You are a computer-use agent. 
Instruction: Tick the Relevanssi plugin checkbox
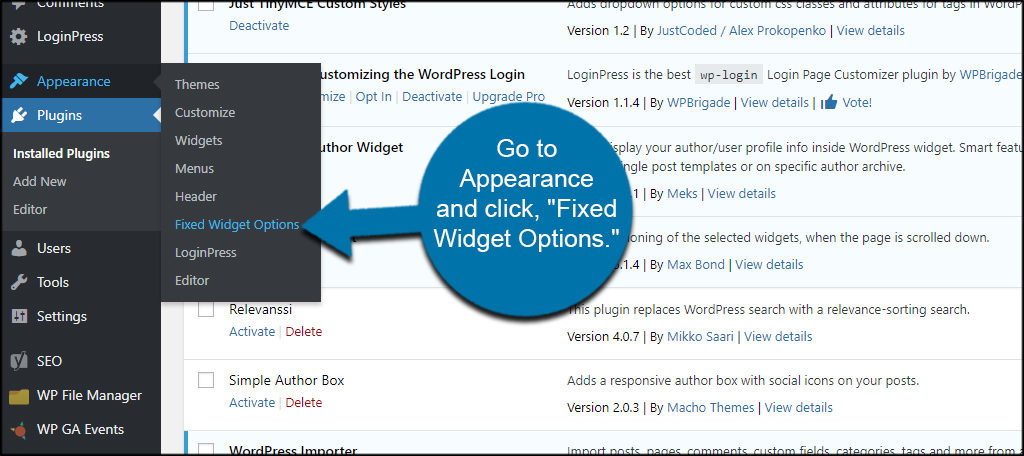tap(206, 310)
